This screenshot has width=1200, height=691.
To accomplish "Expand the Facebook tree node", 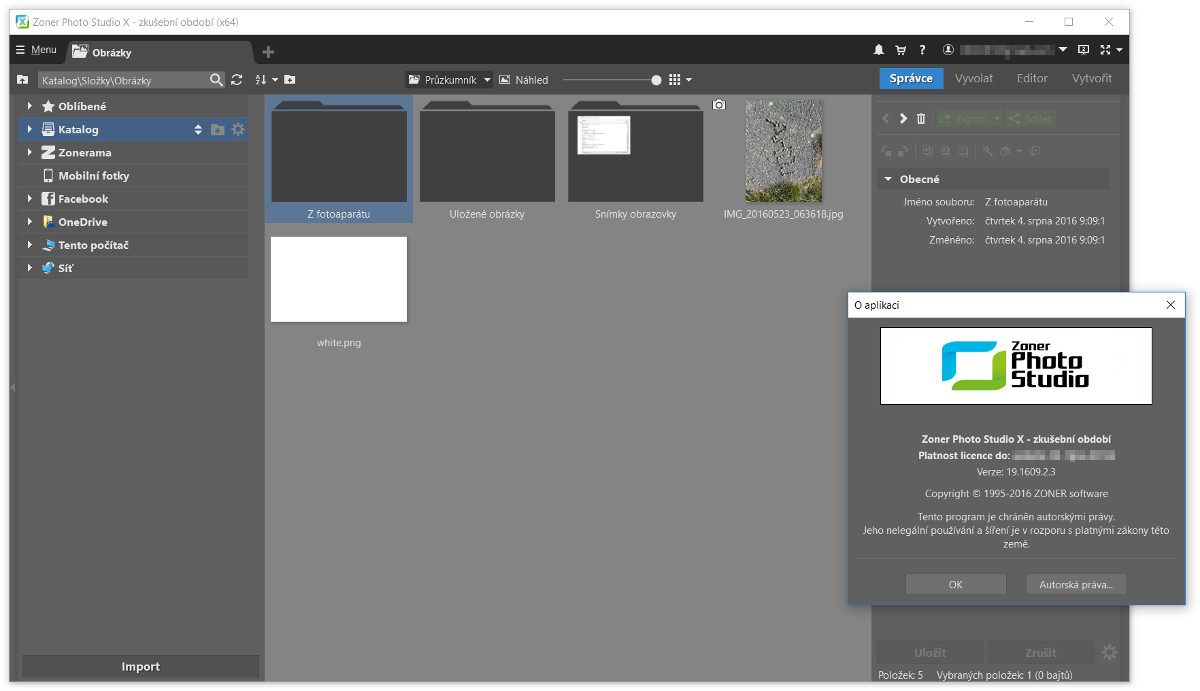I will click(30, 199).
